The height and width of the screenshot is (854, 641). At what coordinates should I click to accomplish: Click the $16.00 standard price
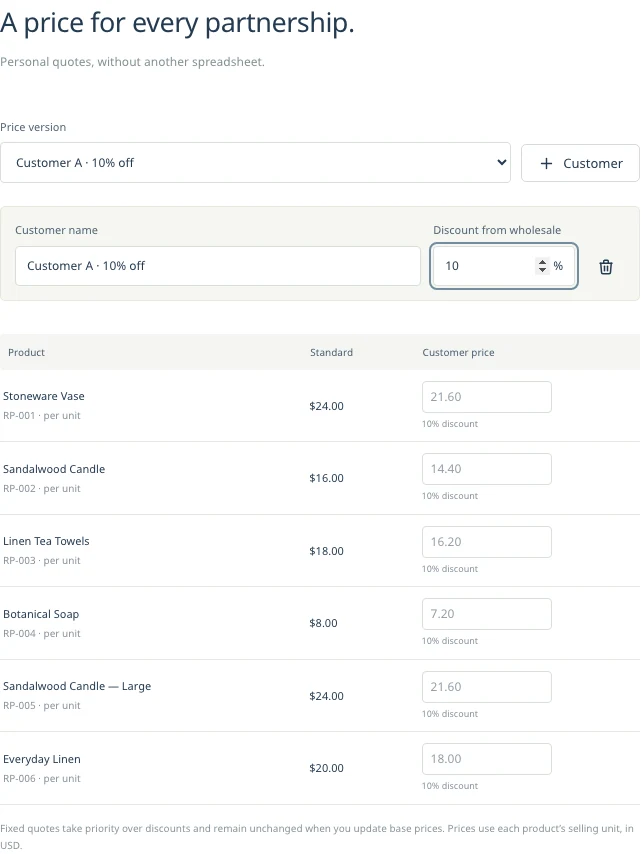pyautogui.click(x=326, y=478)
